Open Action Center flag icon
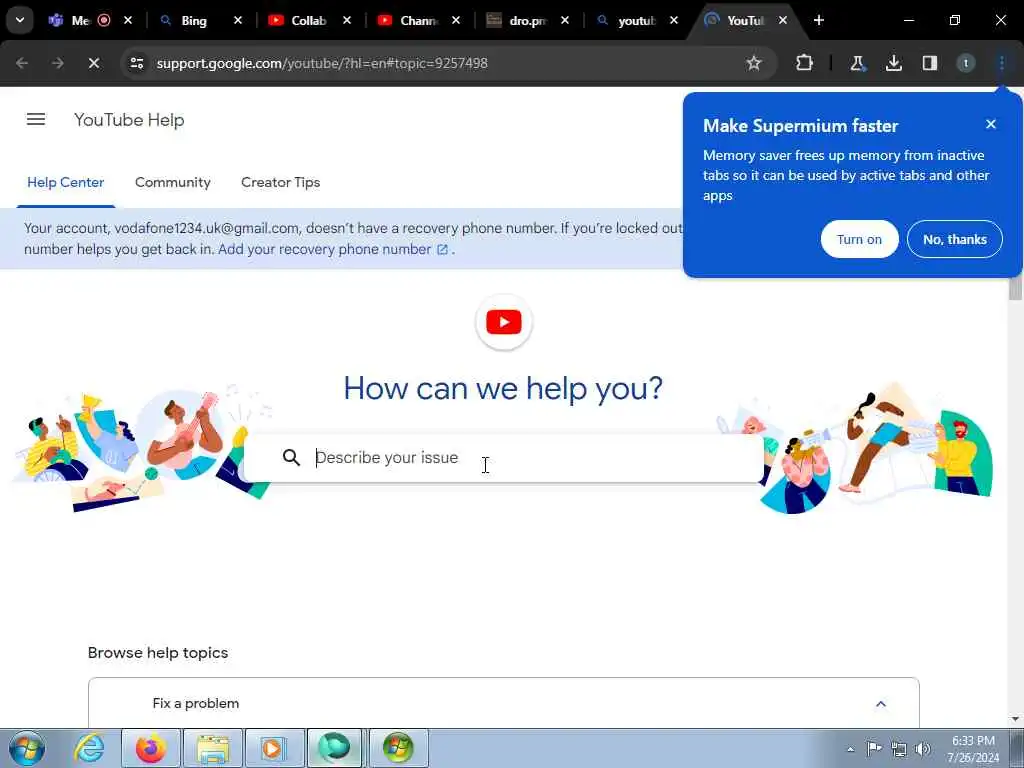Viewport: 1024px width, 768px height. [x=874, y=748]
